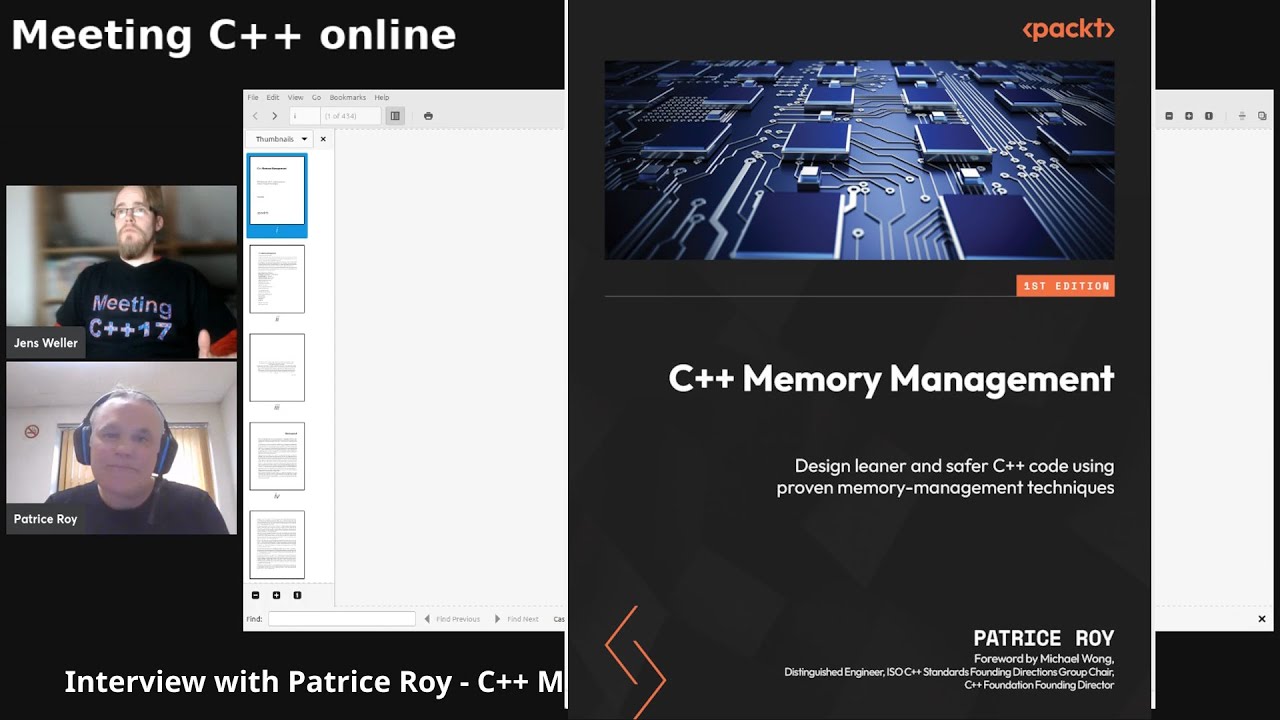This screenshot has width=1280, height=720.
Task: Select the fifth thumbnail below page iv
Action: (x=277, y=545)
